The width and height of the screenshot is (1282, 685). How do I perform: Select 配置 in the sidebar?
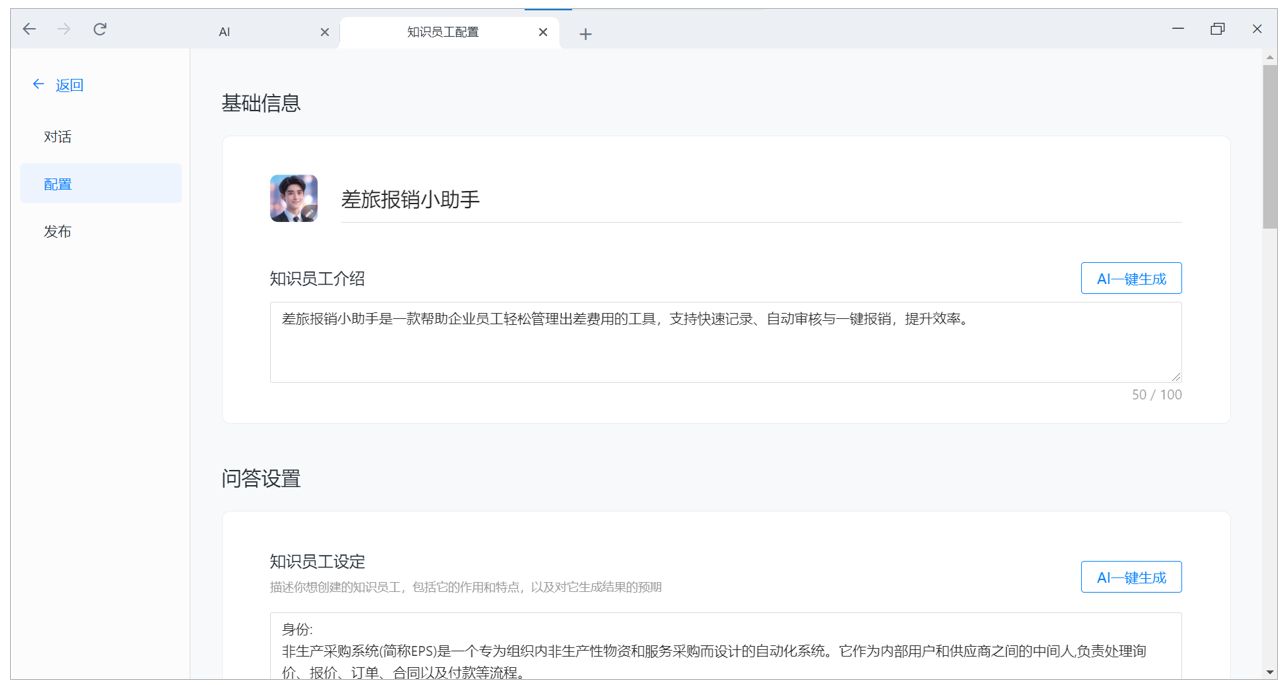click(x=101, y=184)
